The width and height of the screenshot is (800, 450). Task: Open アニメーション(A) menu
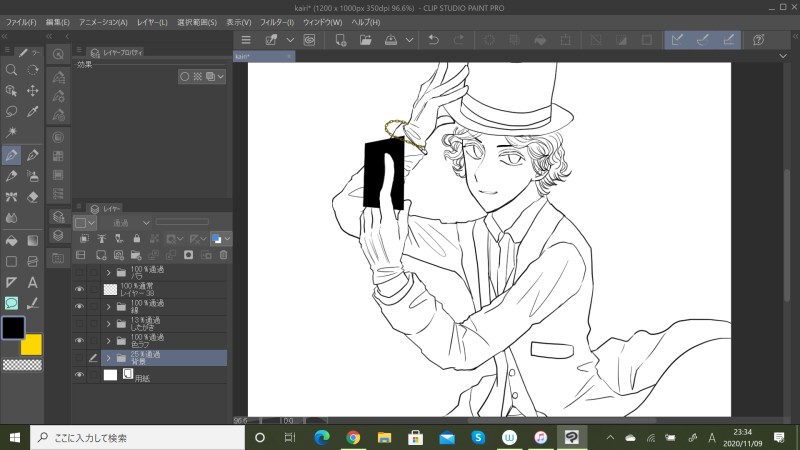[103, 22]
